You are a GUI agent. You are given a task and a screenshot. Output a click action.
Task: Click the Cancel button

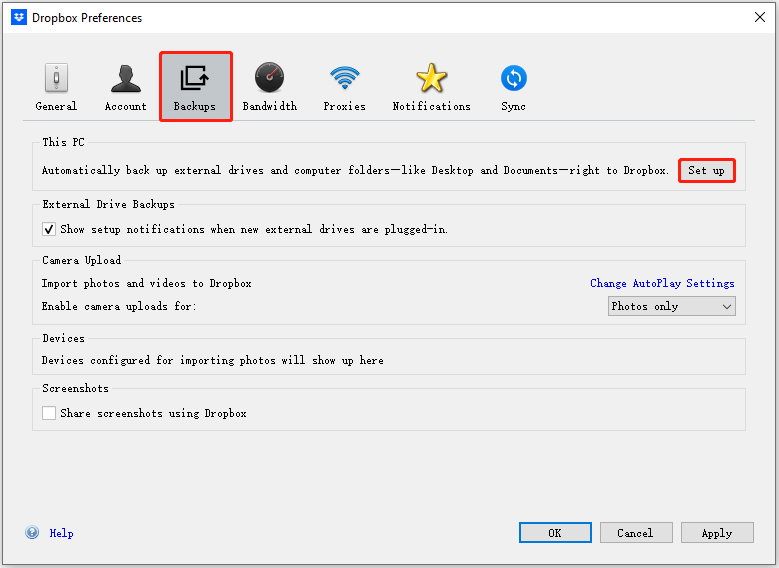coord(636,533)
